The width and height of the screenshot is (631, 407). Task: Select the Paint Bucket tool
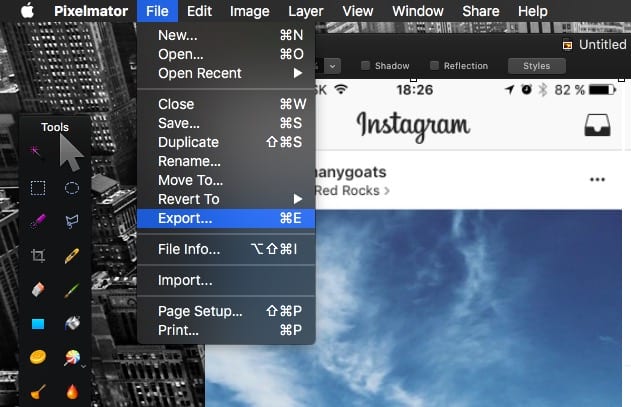point(72,324)
